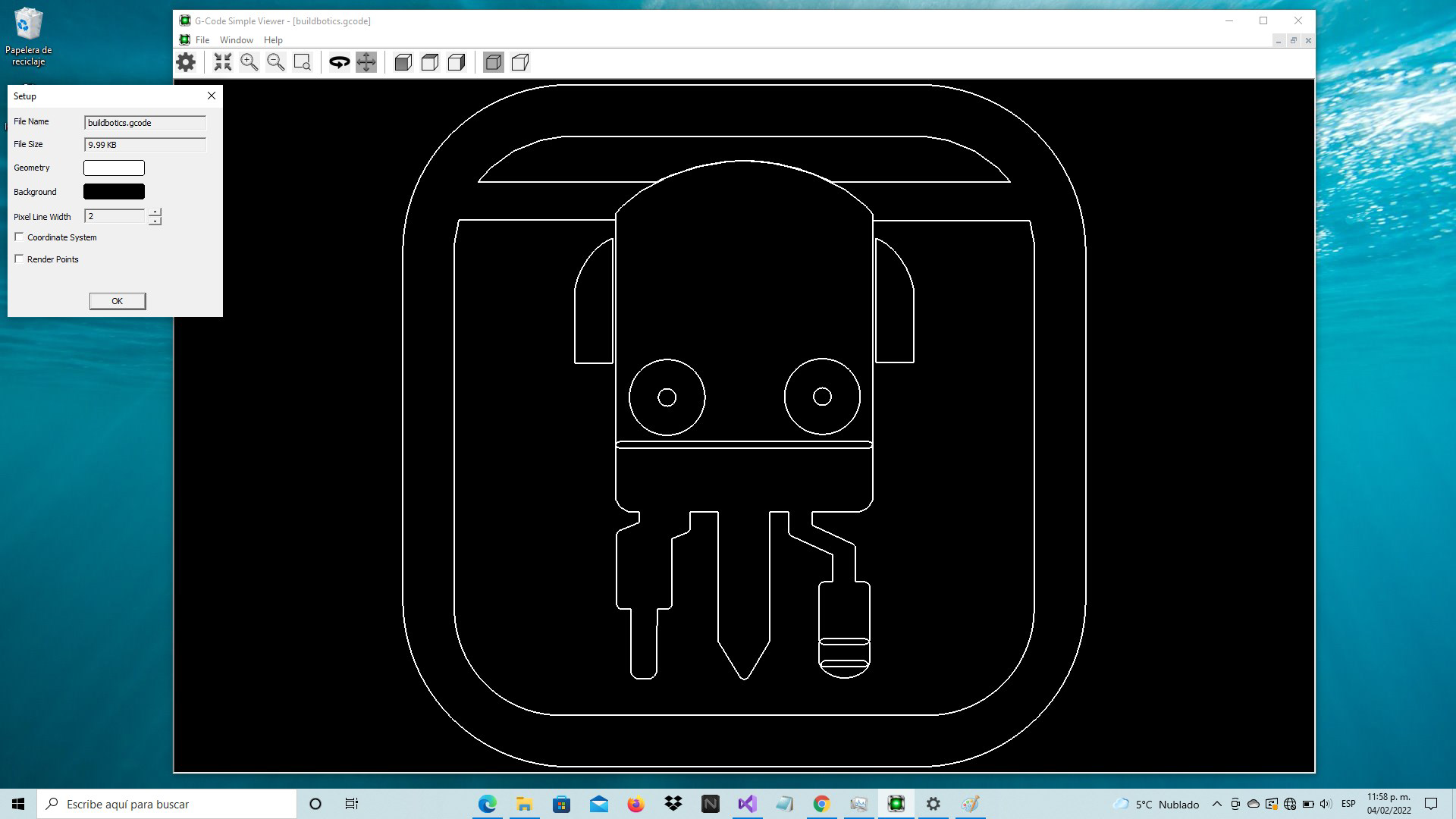Click the Background color swatch
Image resolution: width=1456 pixels, height=819 pixels.
114,191
